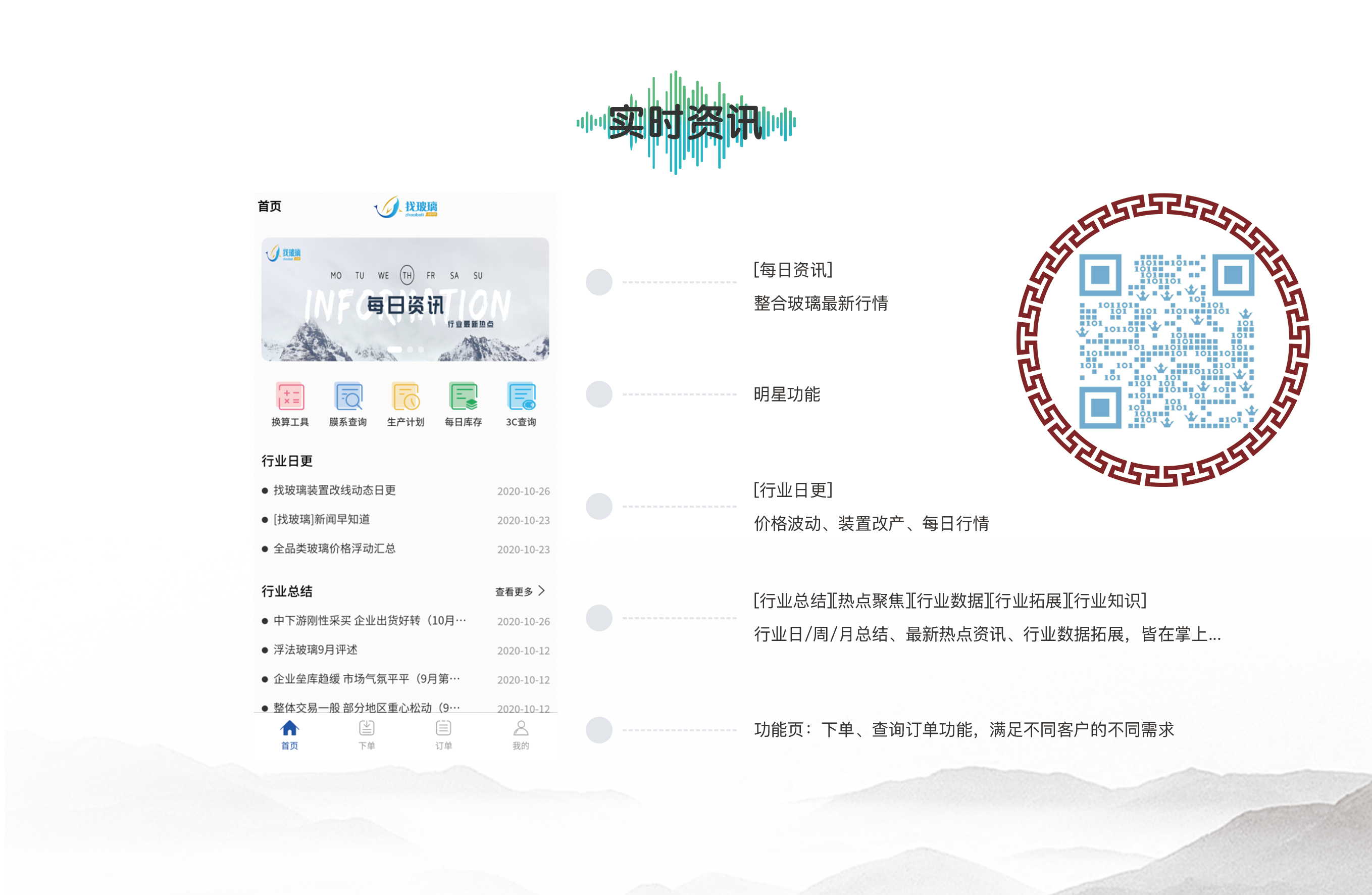Click the 首页 title in app header
1372x895 pixels.
(269, 207)
